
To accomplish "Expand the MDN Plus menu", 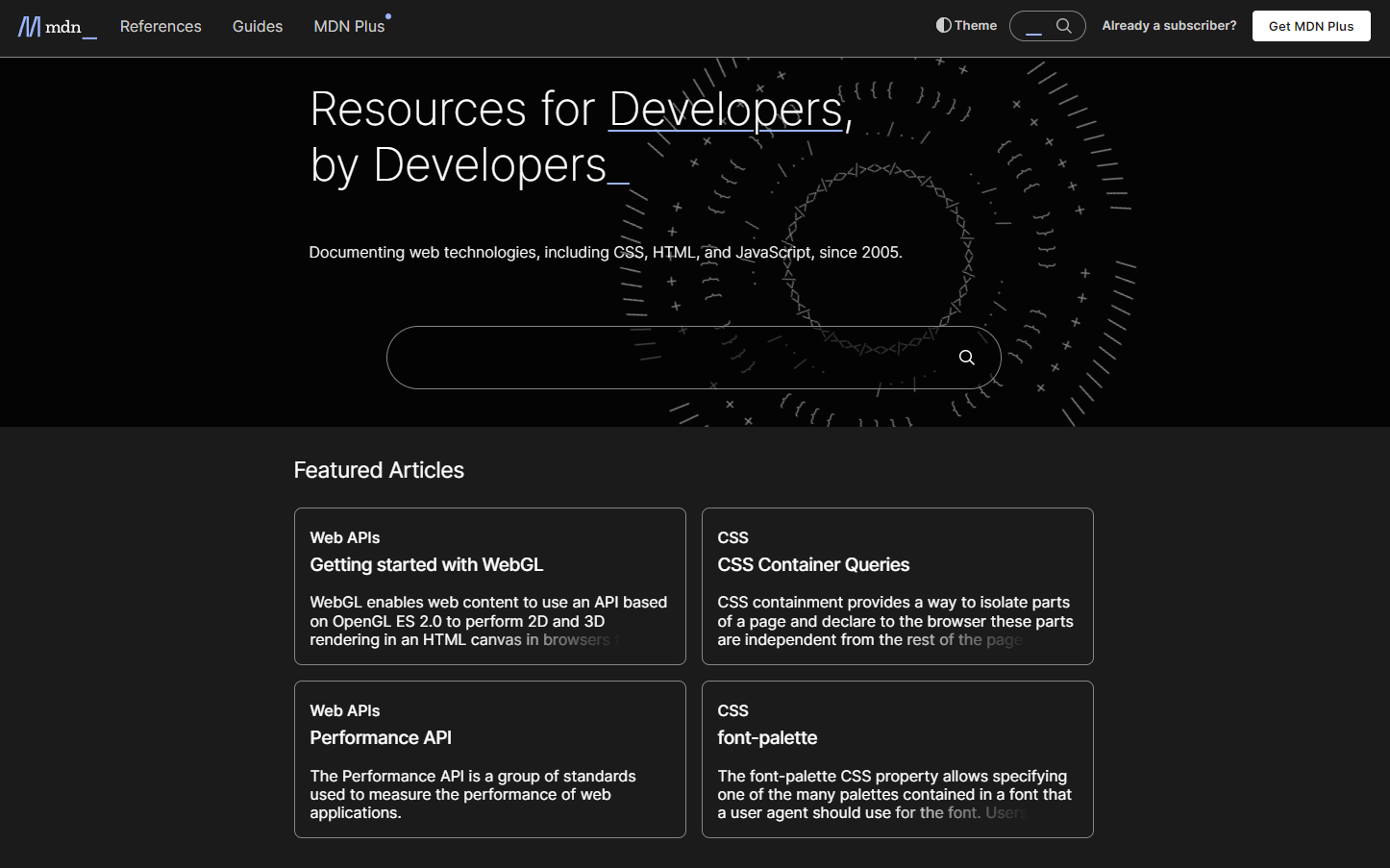I will tap(349, 26).
